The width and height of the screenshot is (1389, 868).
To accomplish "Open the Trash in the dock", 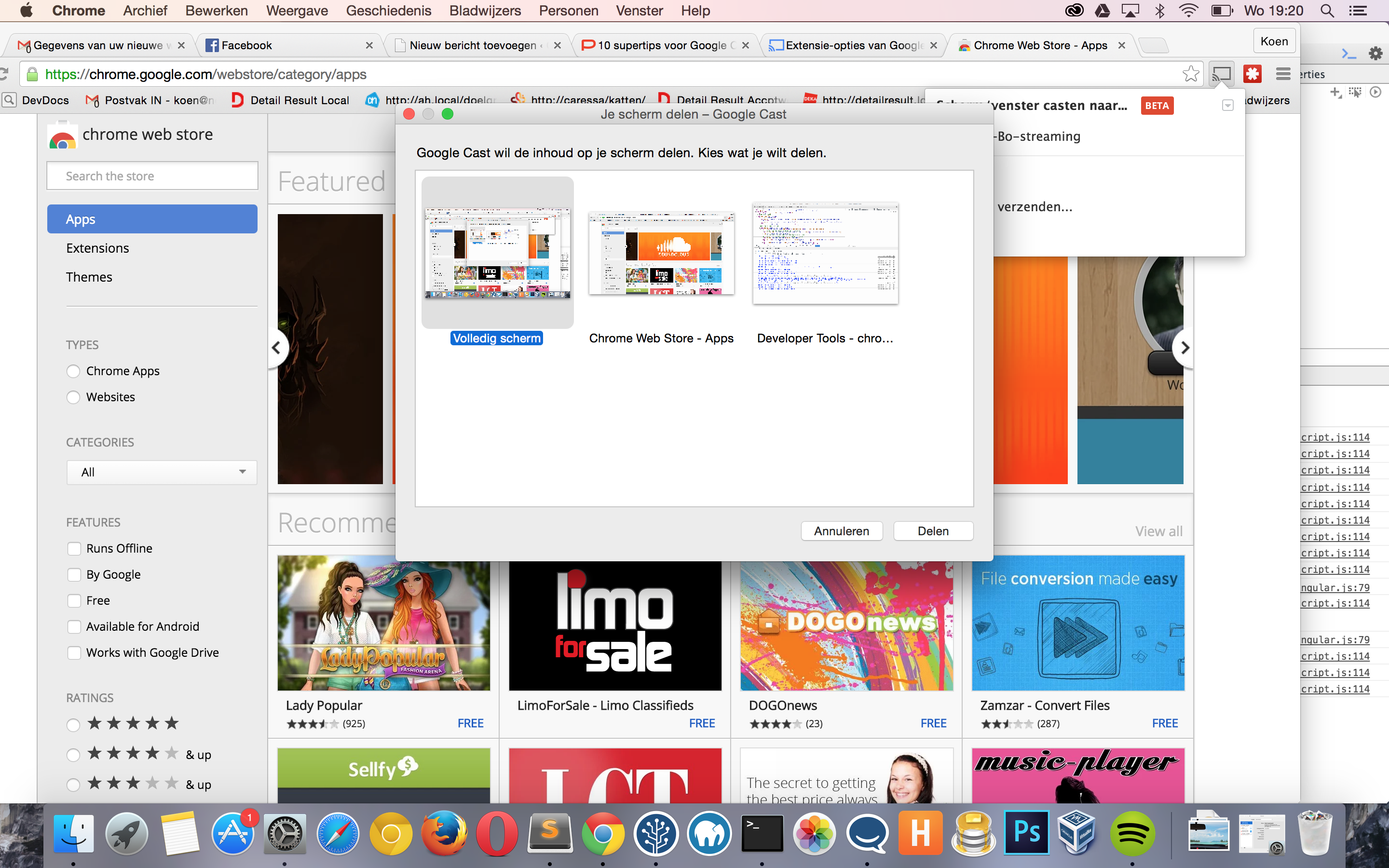I will pos(1315,834).
